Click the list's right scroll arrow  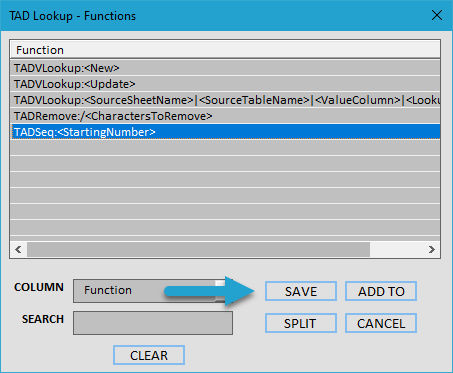coord(432,249)
